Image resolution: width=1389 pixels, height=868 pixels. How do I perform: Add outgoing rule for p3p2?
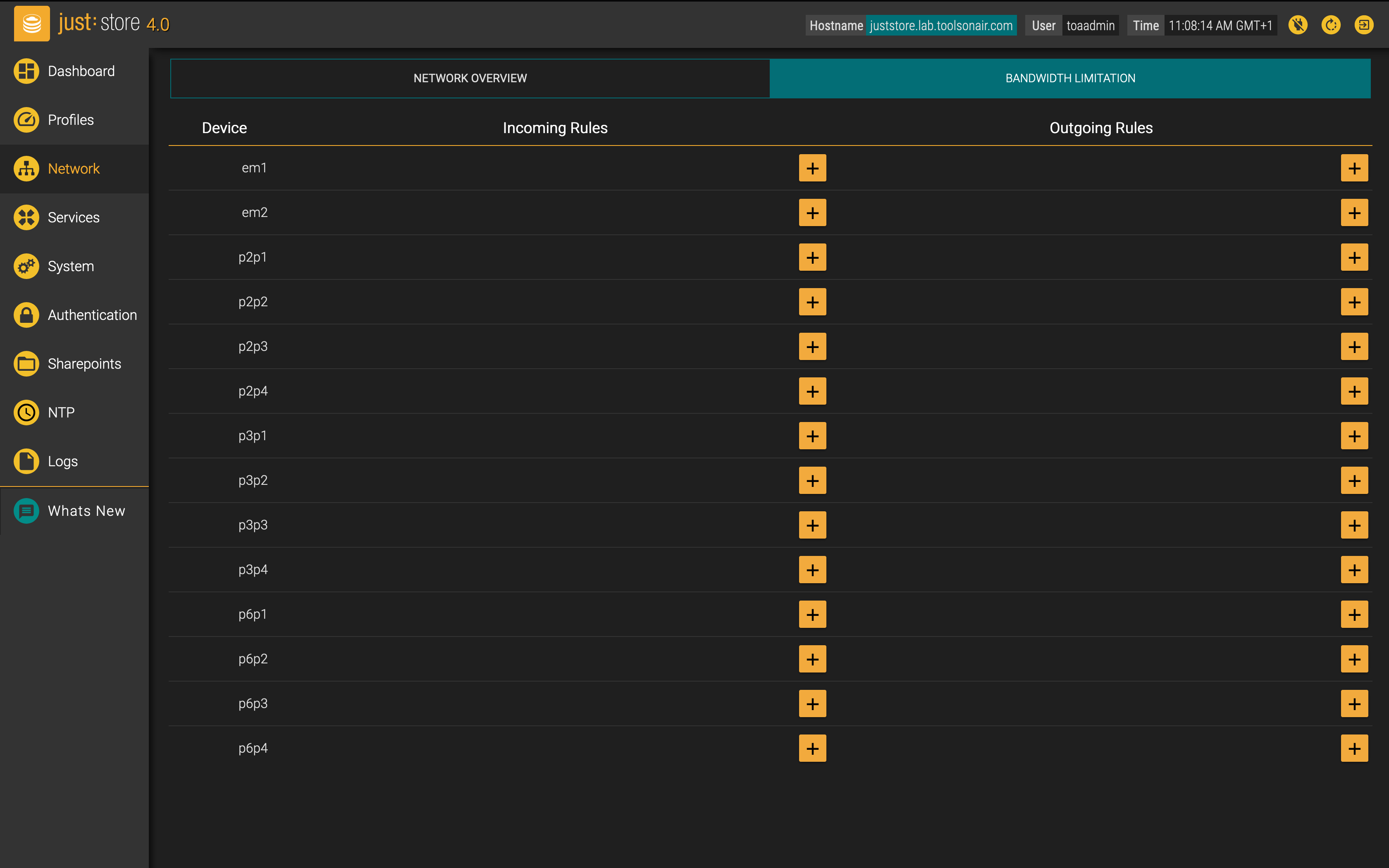click(x=1354, y=480)
